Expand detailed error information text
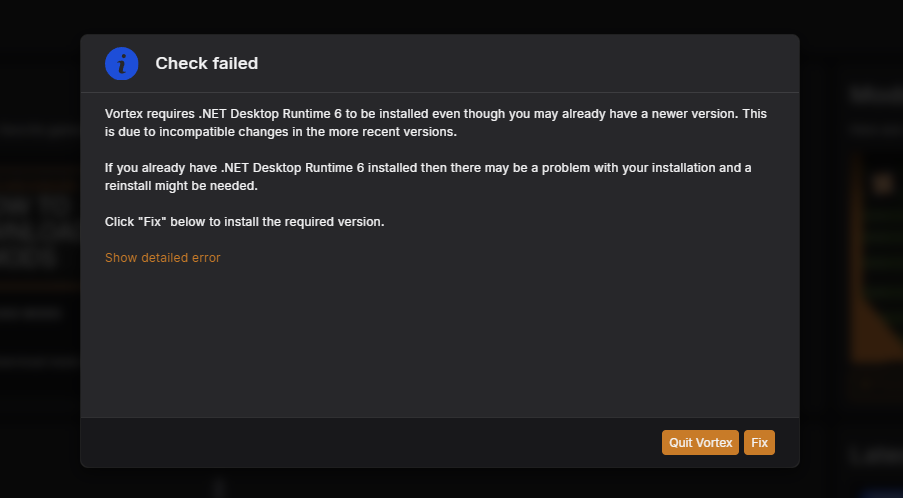This screenshot has width=903, height=498. 162,258
